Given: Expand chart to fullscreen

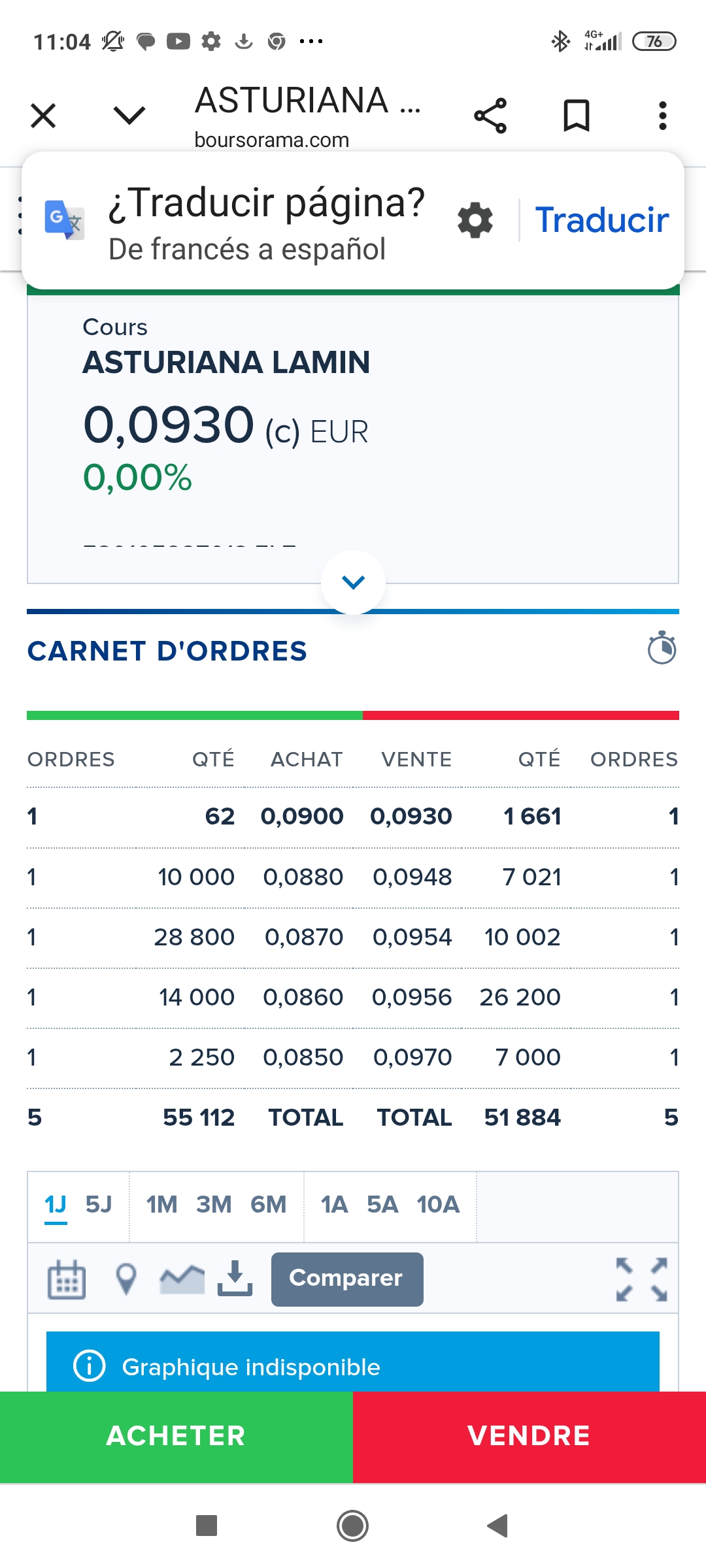Looking at the screenshot, I should tap(641, 1279).
